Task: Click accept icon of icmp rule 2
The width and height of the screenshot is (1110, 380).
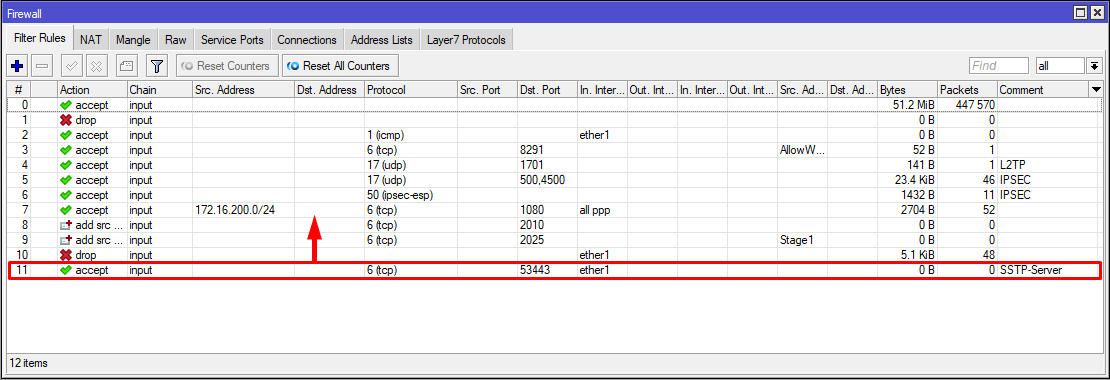Action: (67, 134)
